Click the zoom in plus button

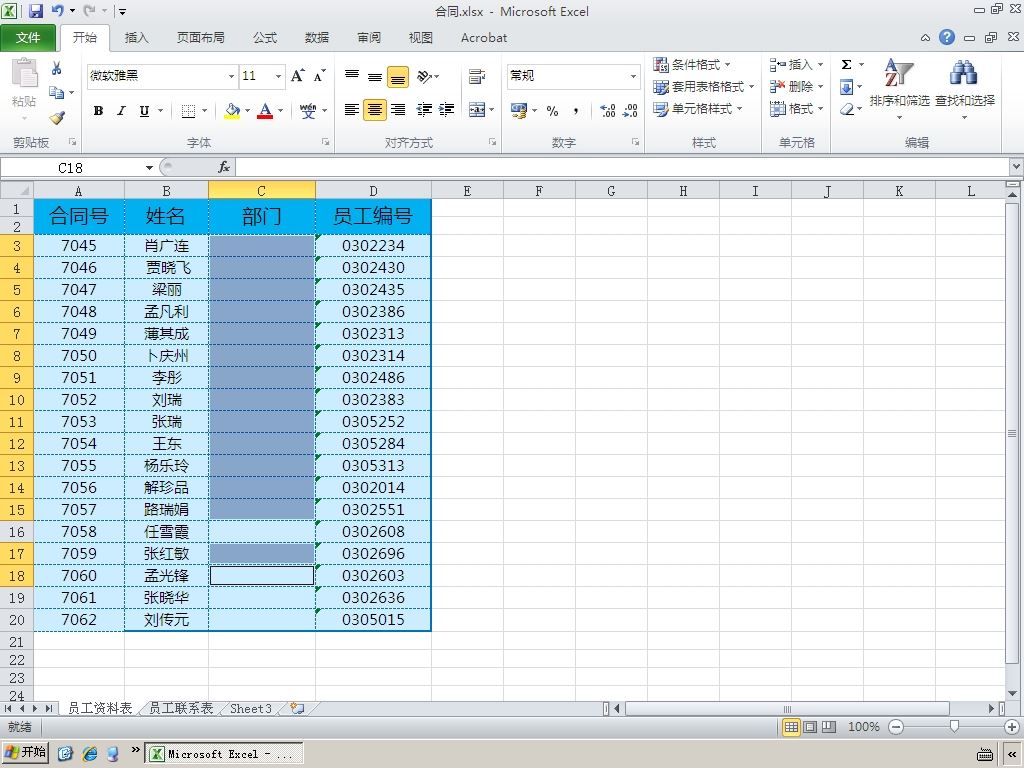point(1012,726)
